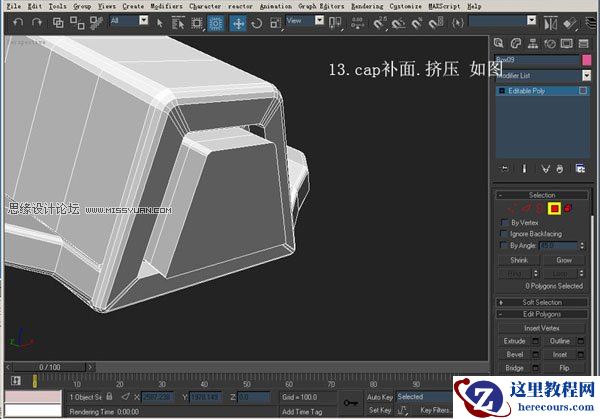
Task: Select the Polygon sub-object level icon
Action: (x=554, y=209)
